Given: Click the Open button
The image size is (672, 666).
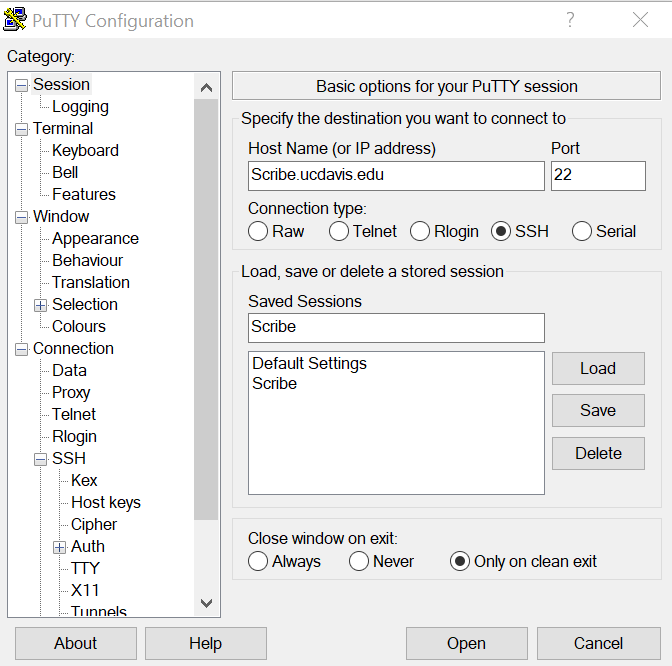Looking at the screenshot, I should [466, 643].
